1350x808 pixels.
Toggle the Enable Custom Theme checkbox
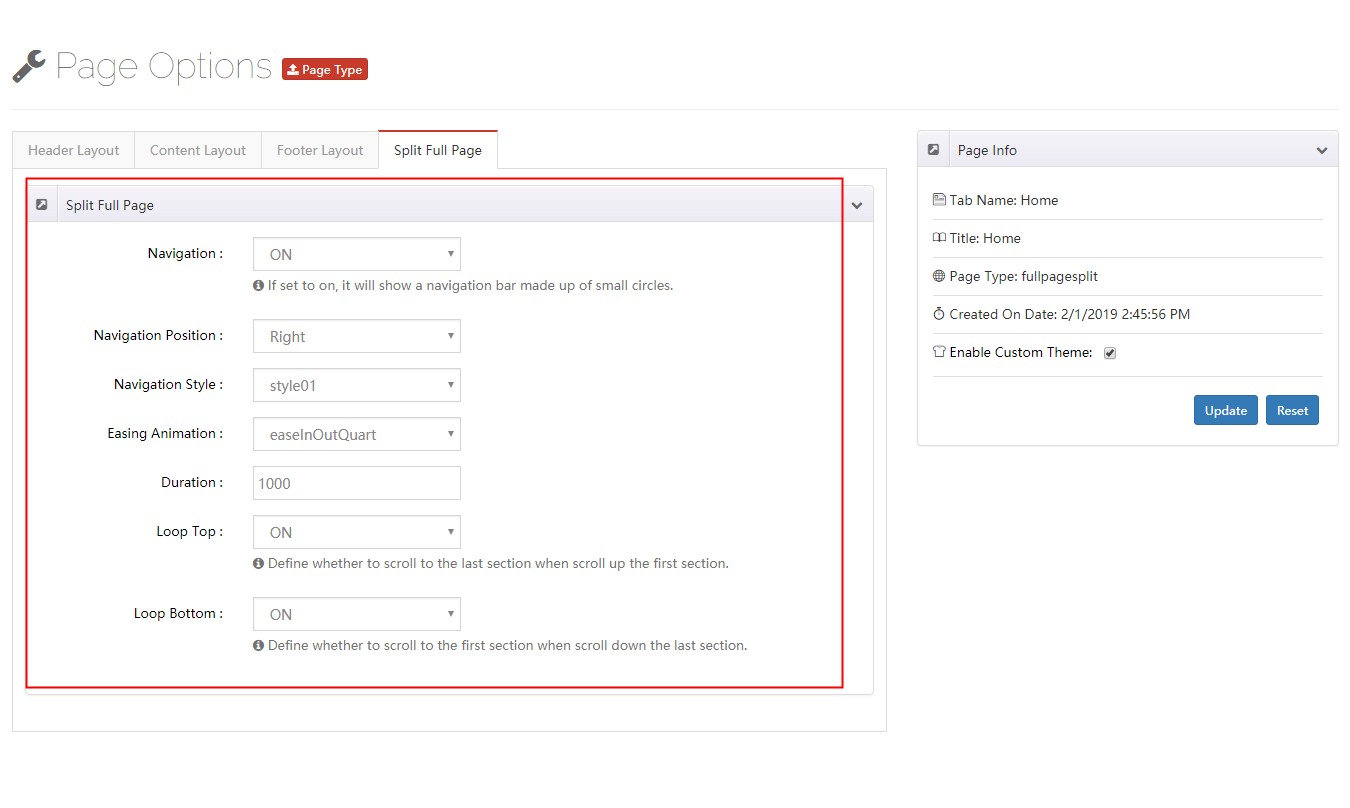(x=1110, y=353)
